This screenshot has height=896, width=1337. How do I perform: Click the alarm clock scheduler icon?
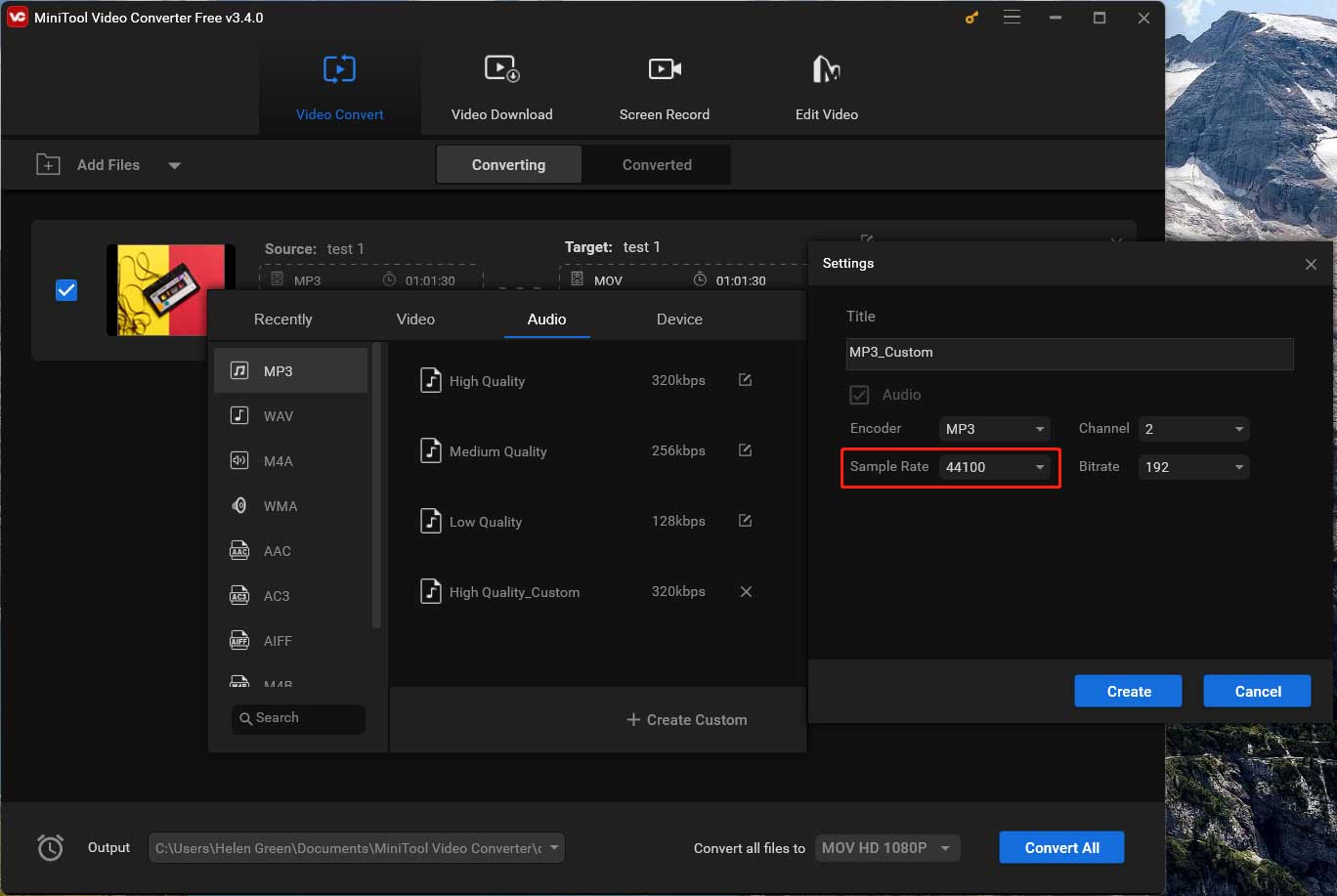[x=50, y=847]
